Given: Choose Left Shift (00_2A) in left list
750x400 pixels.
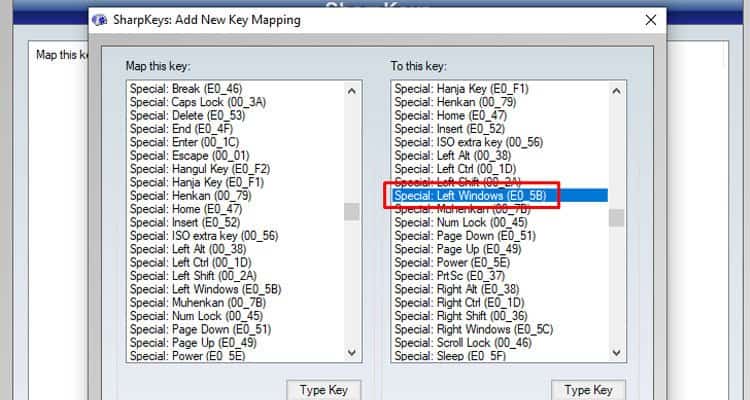Looking at the screenshot, I should point(193,276).
